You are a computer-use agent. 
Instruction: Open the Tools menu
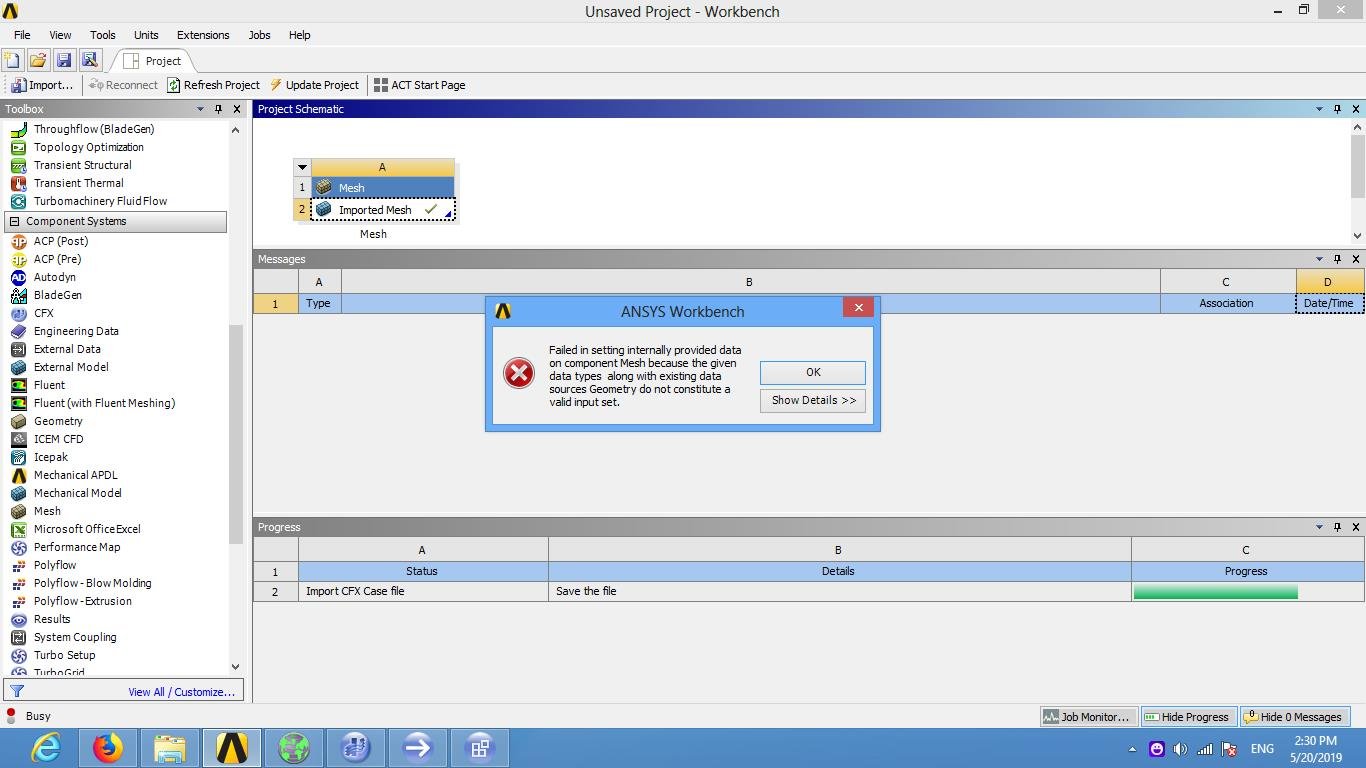click(103, 35)
